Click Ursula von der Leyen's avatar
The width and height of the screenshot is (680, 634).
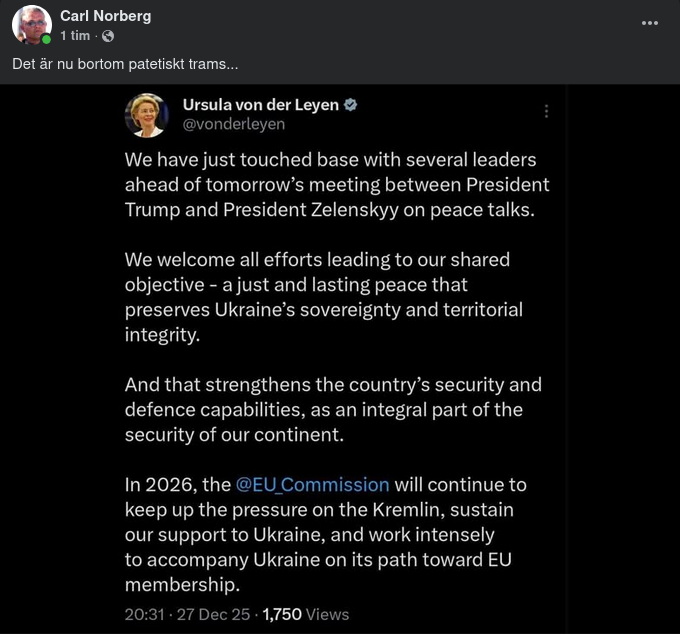[x=146, y=114]
